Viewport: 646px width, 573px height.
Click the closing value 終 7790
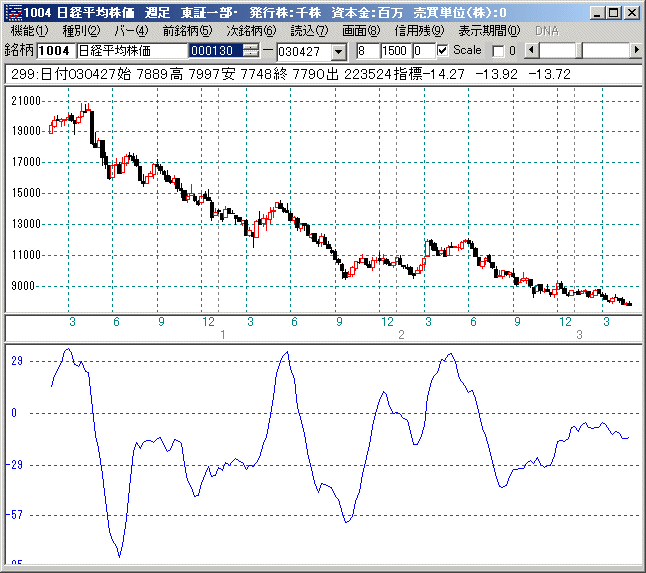point(298,74)
